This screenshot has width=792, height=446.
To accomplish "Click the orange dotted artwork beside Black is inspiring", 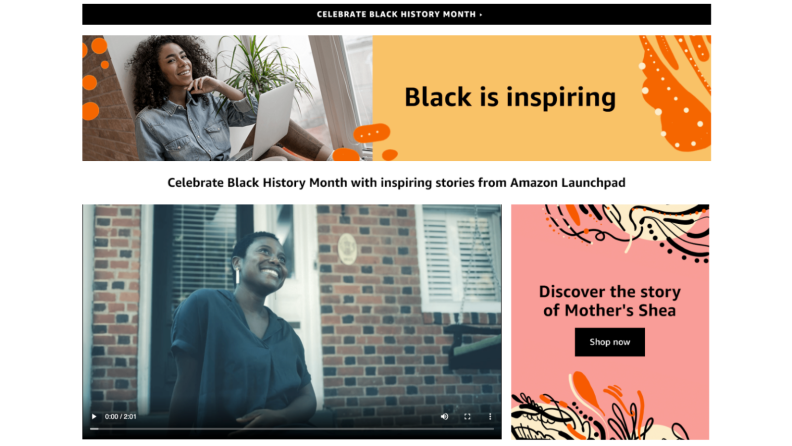I will (x=675, y=93).
